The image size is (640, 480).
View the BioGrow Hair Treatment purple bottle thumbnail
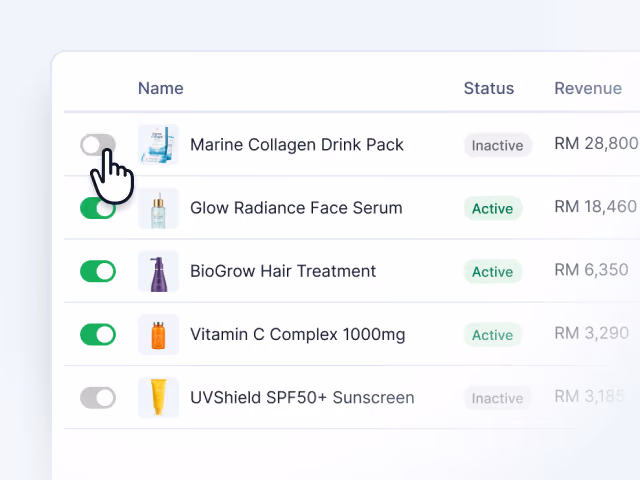pyautogui.click(x=158, y=271)
